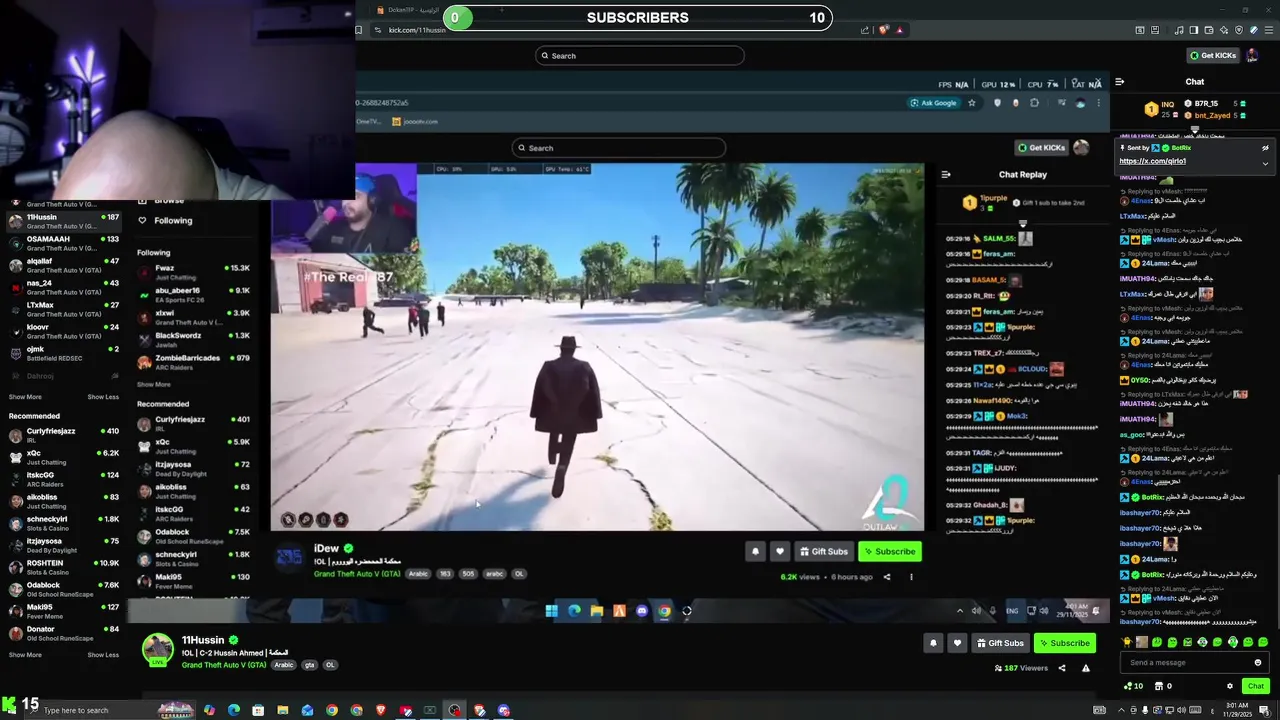This screenshot has height=720, width=1280.
Task: Toggle the follow heart for 11Hussin
Action: click(957, 643)
